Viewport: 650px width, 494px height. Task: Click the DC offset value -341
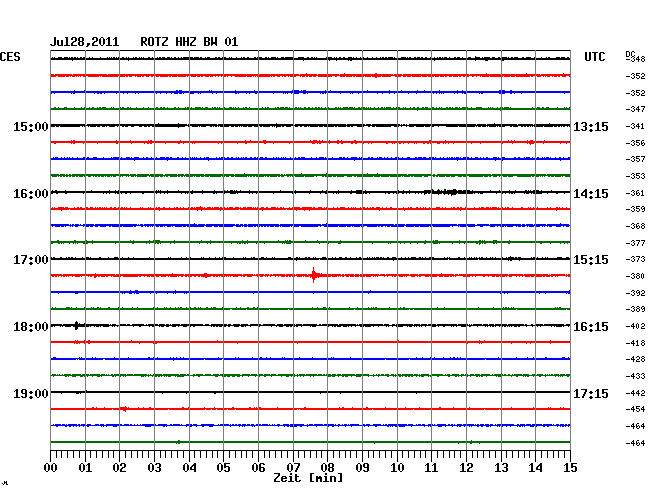(635, 126)
